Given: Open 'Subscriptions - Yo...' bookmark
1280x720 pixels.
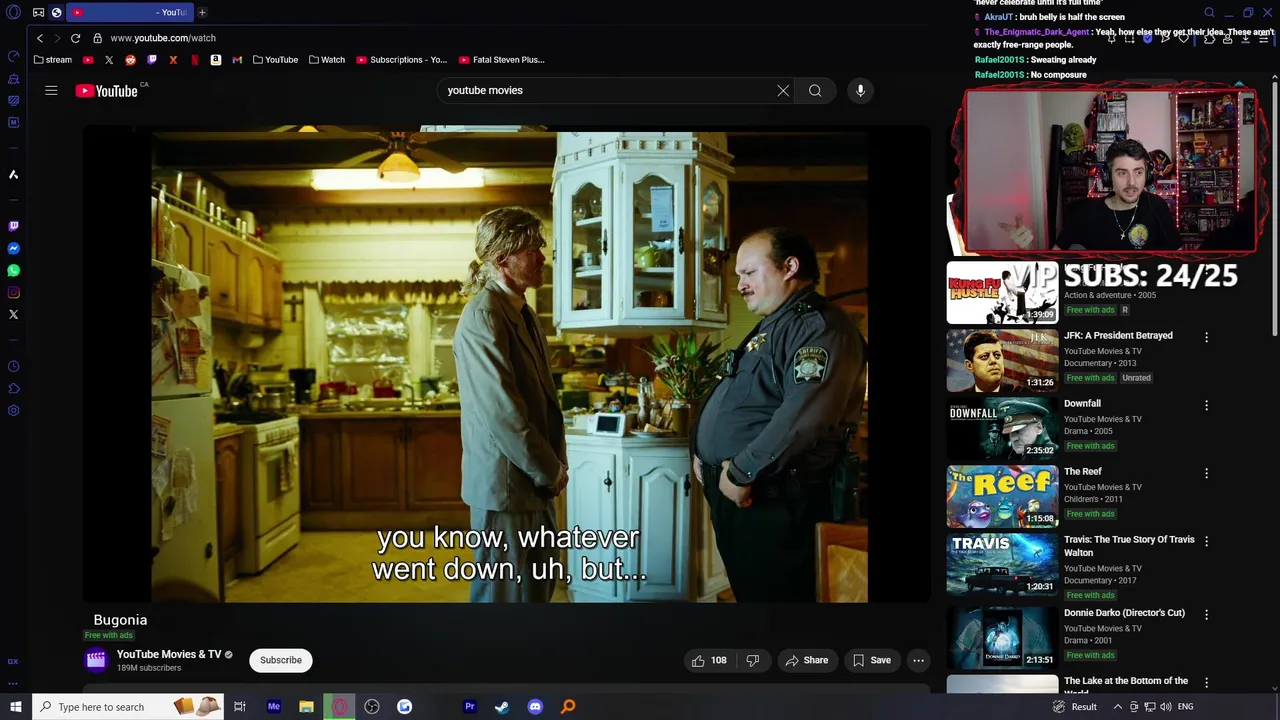Looking at the screenshot, I should click(401, 60).
